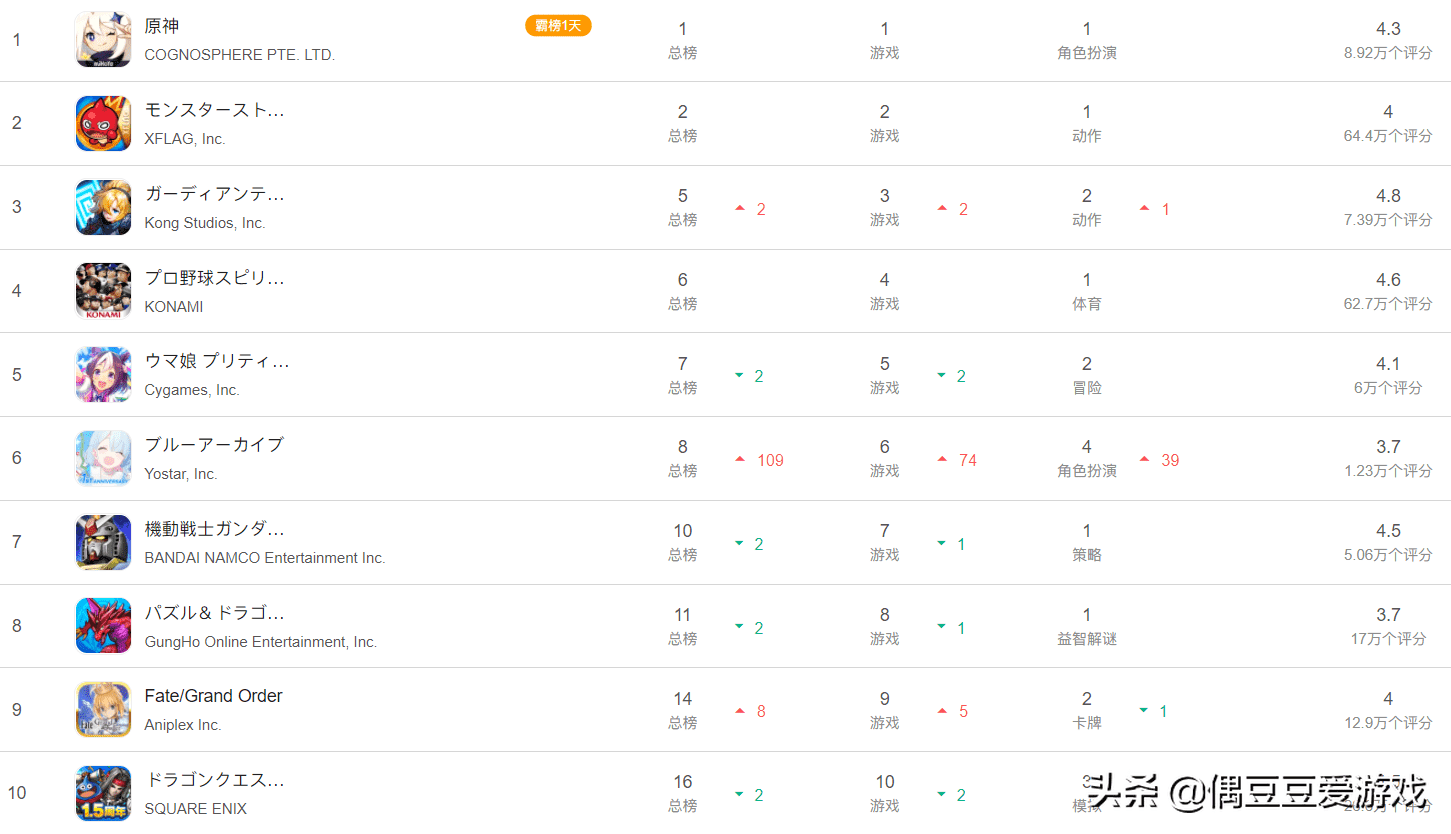Select publisher SQUARE ENIX

(196, 809)
